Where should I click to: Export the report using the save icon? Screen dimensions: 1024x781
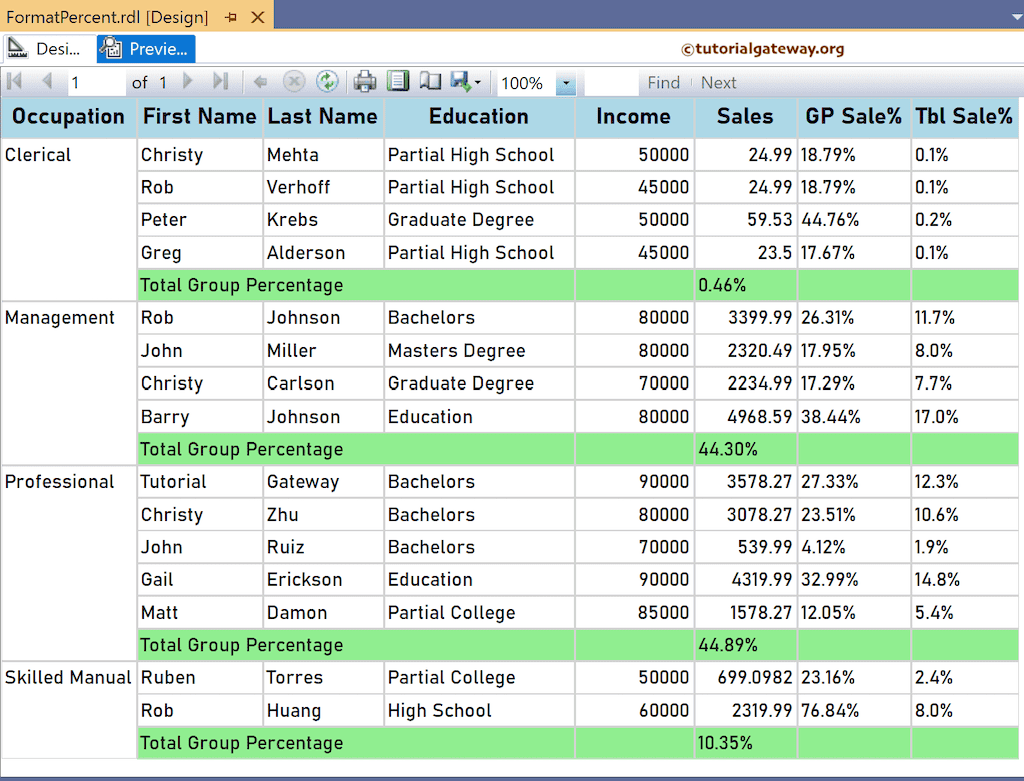(461, 82)
